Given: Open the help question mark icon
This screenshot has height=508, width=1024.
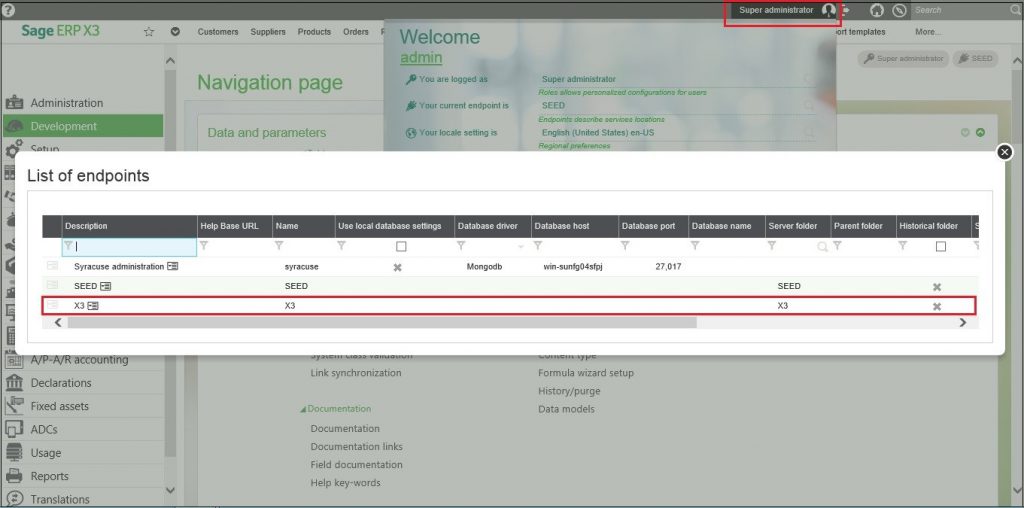Looking at the screenshot, I should (x=8, y=10).
